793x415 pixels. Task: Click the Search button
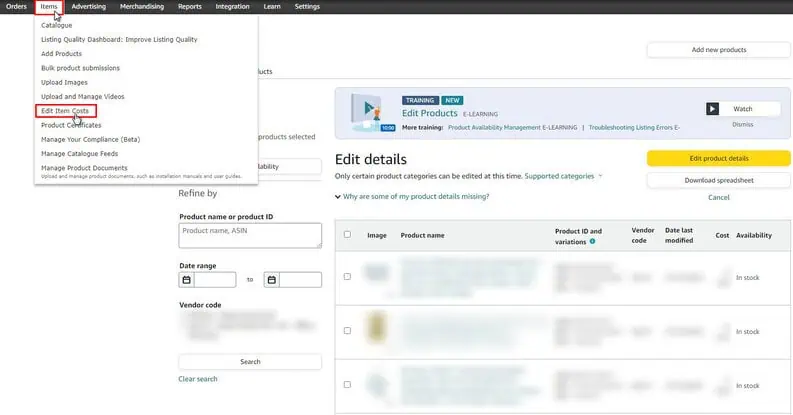click(x=250, y=362)
